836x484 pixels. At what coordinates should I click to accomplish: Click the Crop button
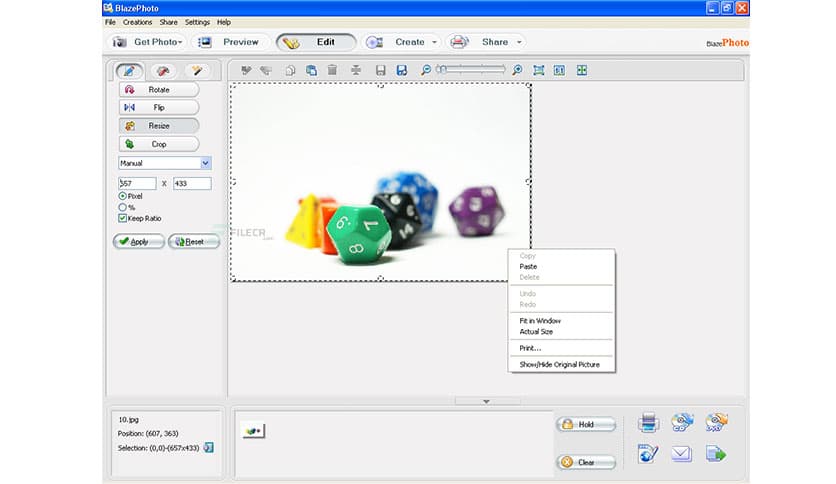[x=159, y=144]
